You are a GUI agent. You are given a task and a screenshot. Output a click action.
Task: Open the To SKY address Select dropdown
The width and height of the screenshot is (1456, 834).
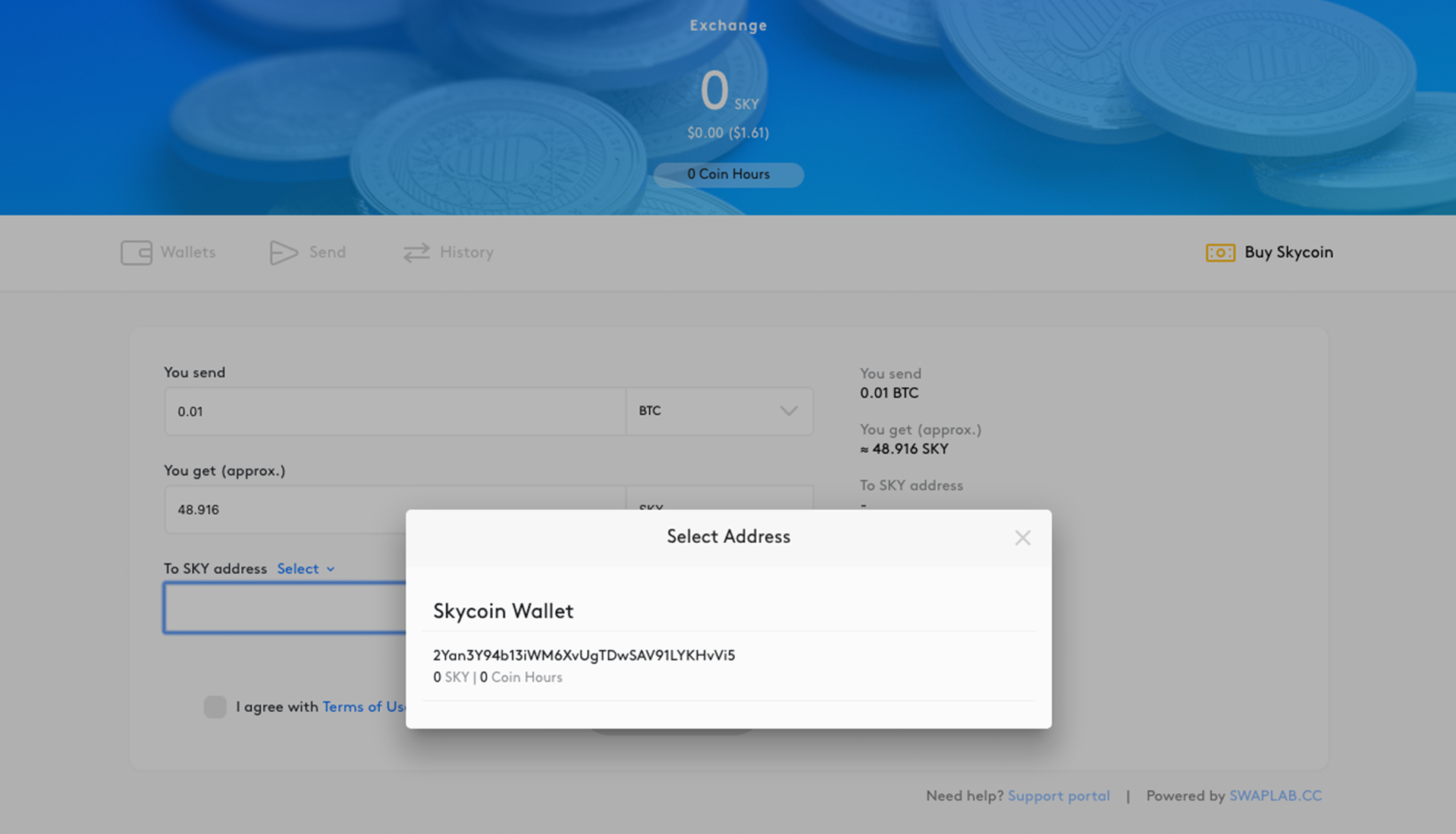pyautogui.click(x=305, y=568)
